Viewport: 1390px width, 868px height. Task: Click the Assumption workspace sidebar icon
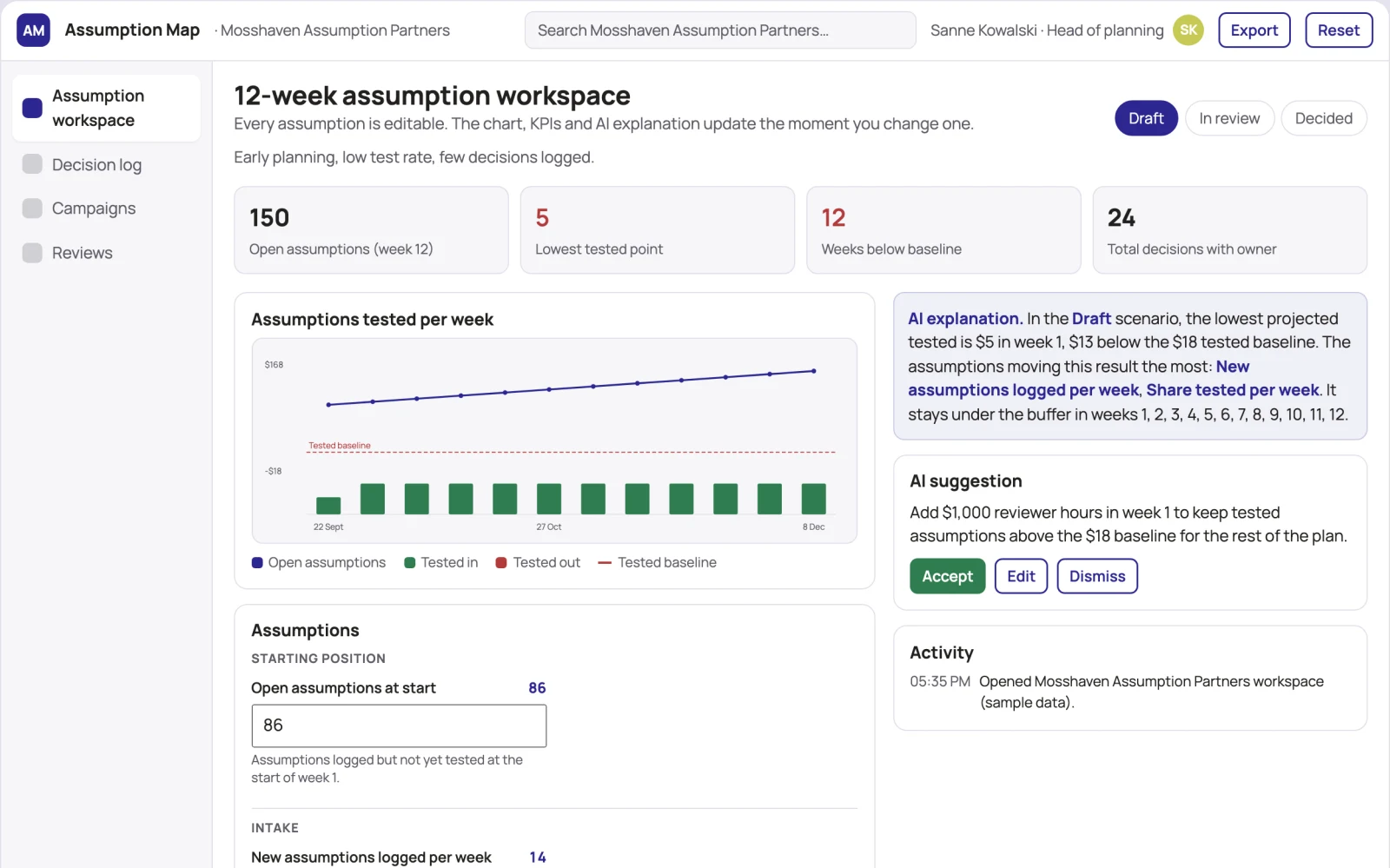pyautogui.click(x=32, y=108)
